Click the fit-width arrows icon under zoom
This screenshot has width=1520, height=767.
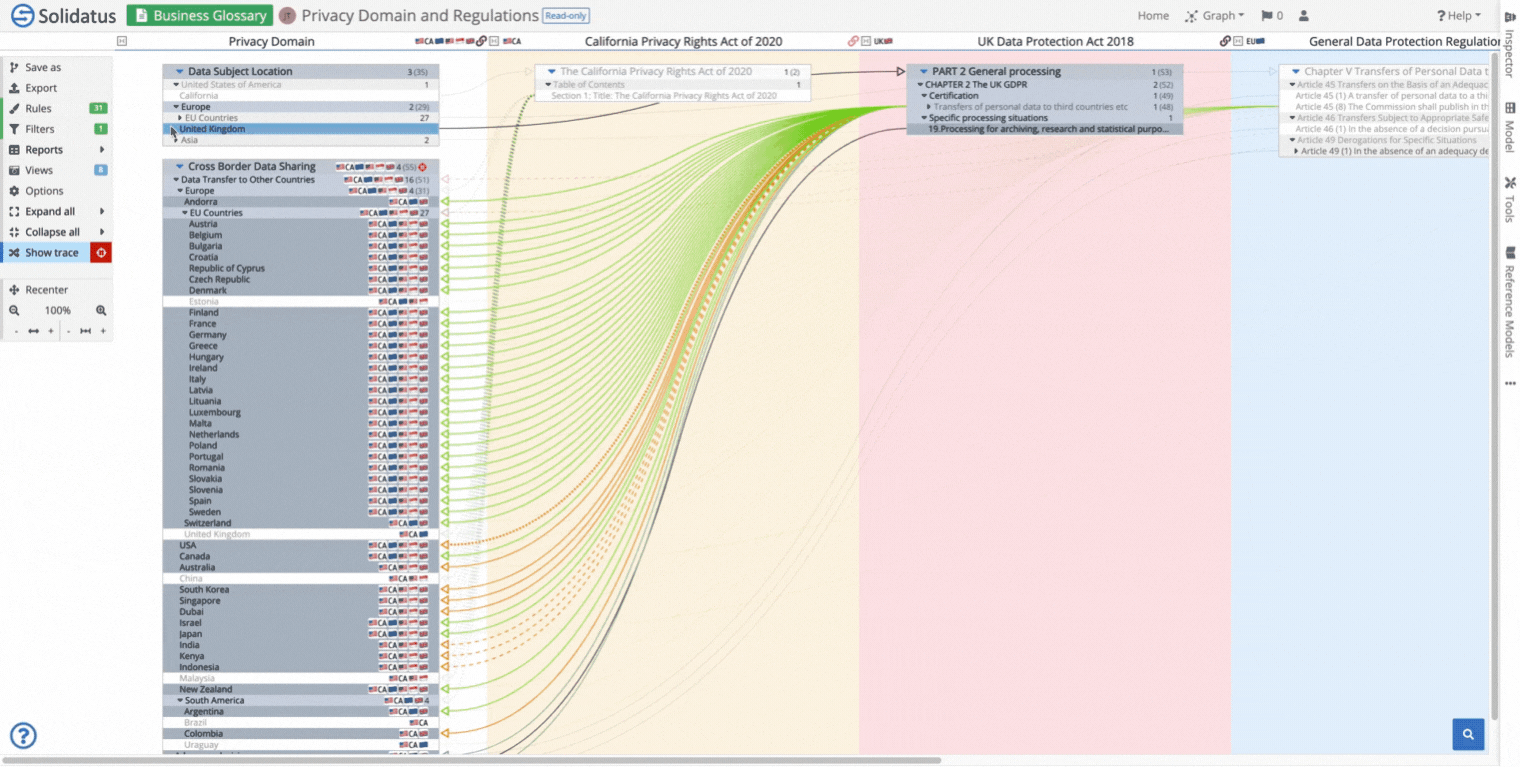33,331
